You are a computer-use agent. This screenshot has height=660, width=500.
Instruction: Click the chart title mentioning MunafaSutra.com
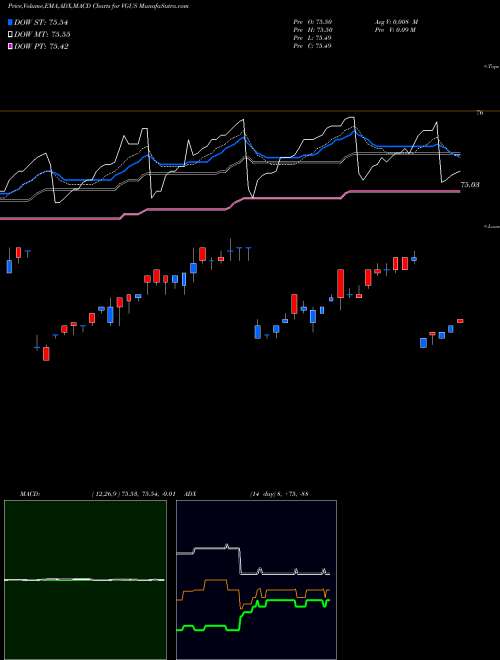(x=98, y=6)
